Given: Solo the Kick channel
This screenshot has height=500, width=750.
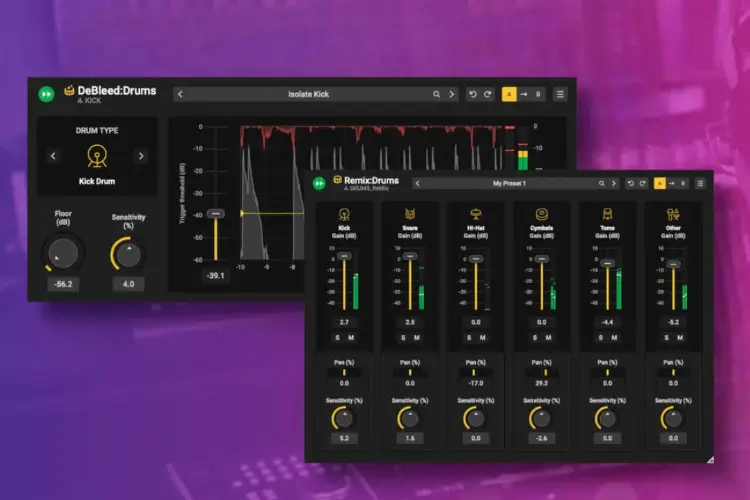Looking at the screenshot, I should (338, 338).
